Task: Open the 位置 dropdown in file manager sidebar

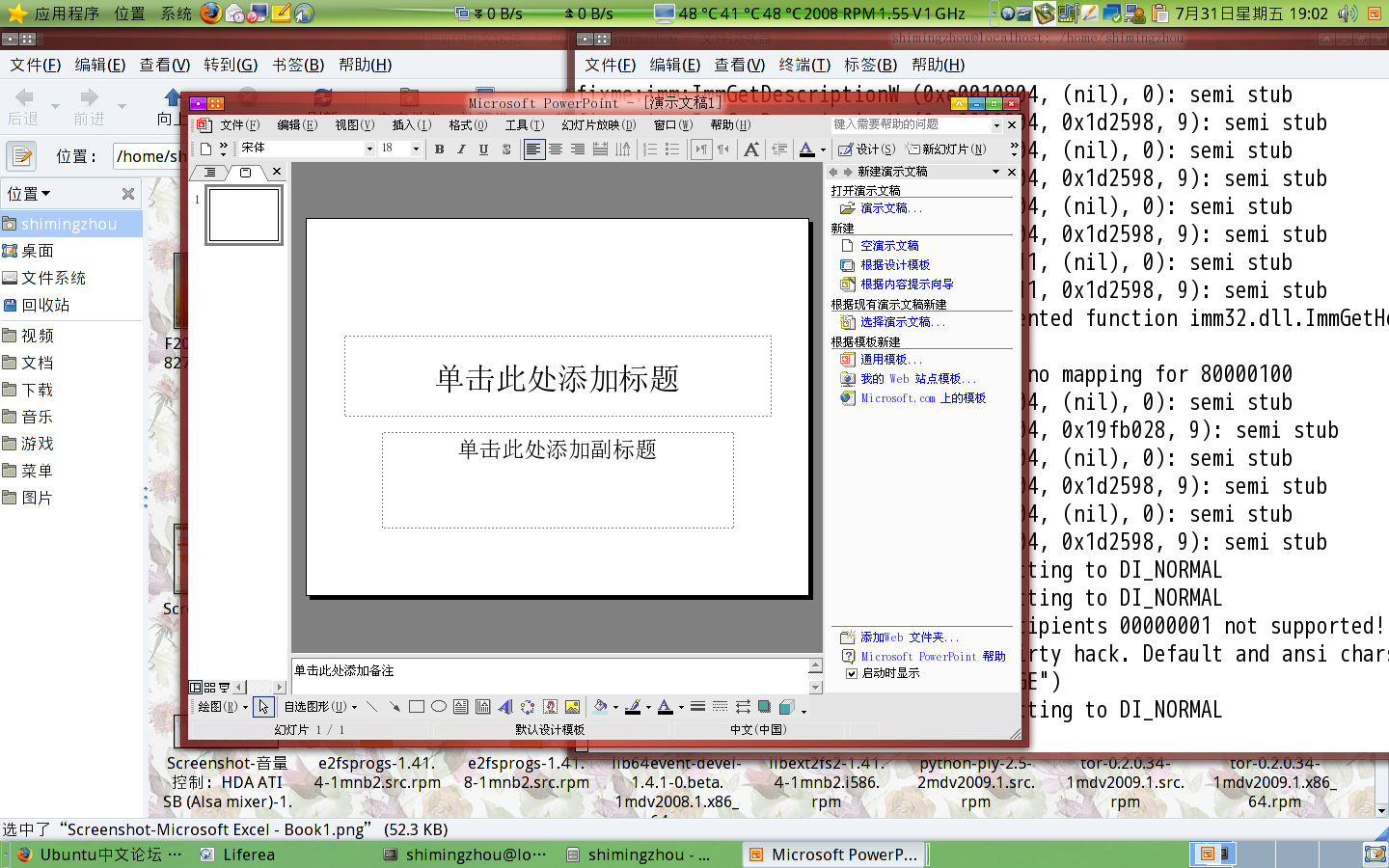Action: coord(29,194)
